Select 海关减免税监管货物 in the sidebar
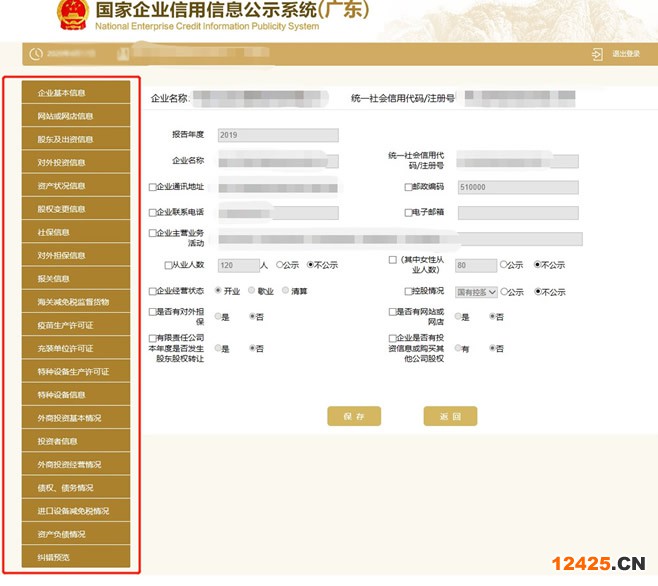The image size is (658, 586). 76,301
